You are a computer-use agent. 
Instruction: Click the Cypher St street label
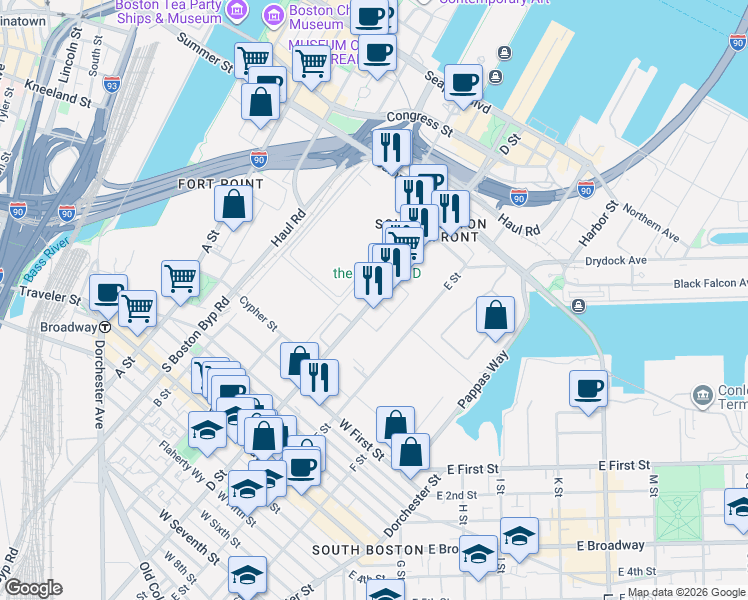tap(258, 313)
